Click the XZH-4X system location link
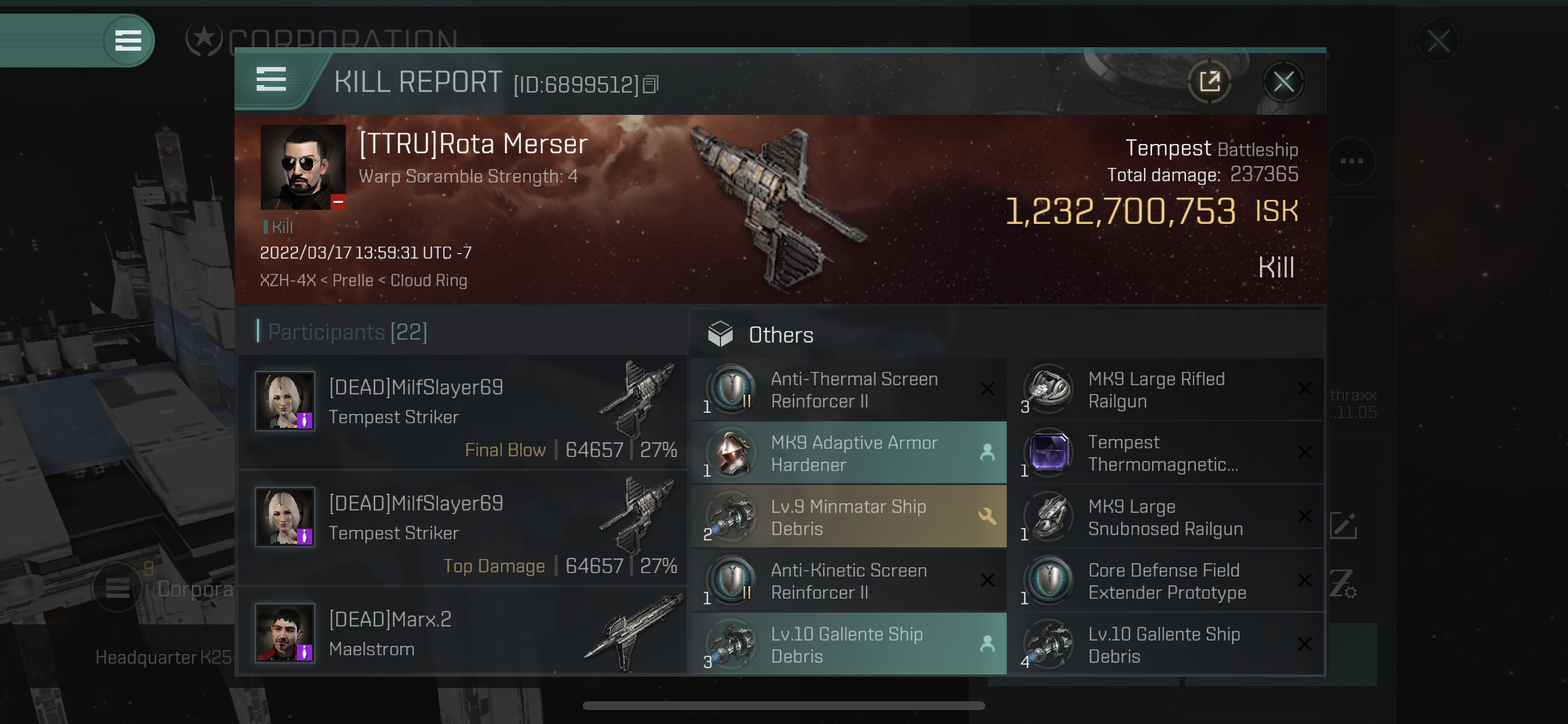Image resolution: width=1568 pixels, height=724 pixels. [x=288, y=280]
